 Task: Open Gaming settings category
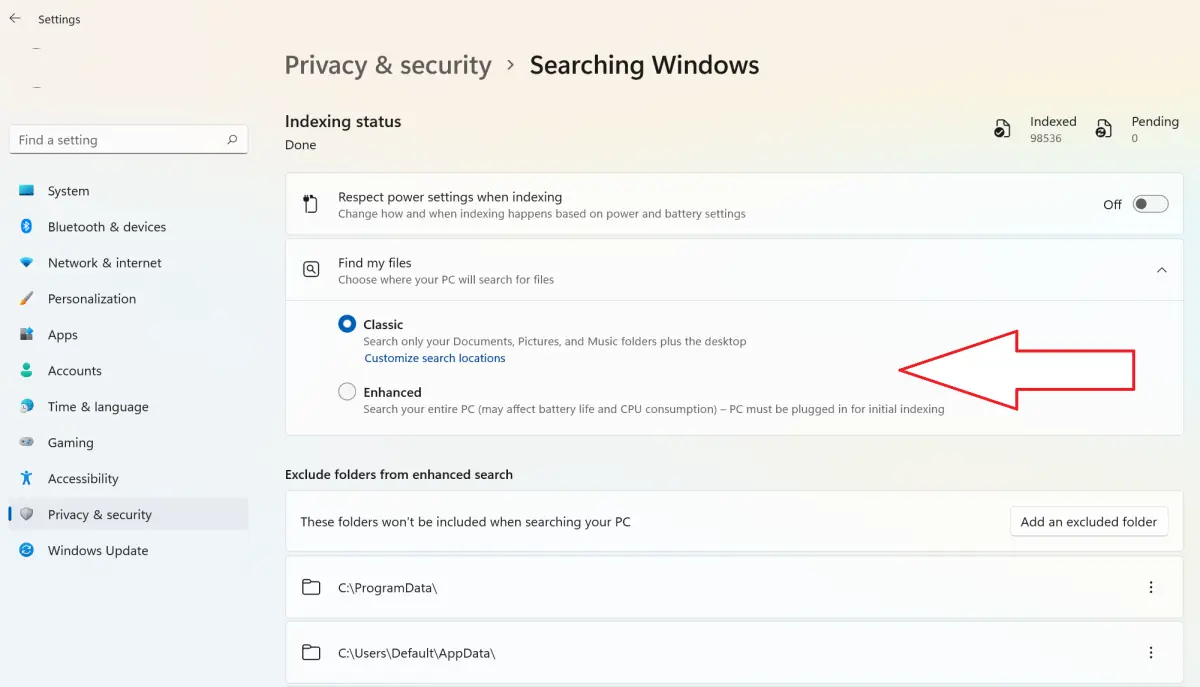(128, 443)
